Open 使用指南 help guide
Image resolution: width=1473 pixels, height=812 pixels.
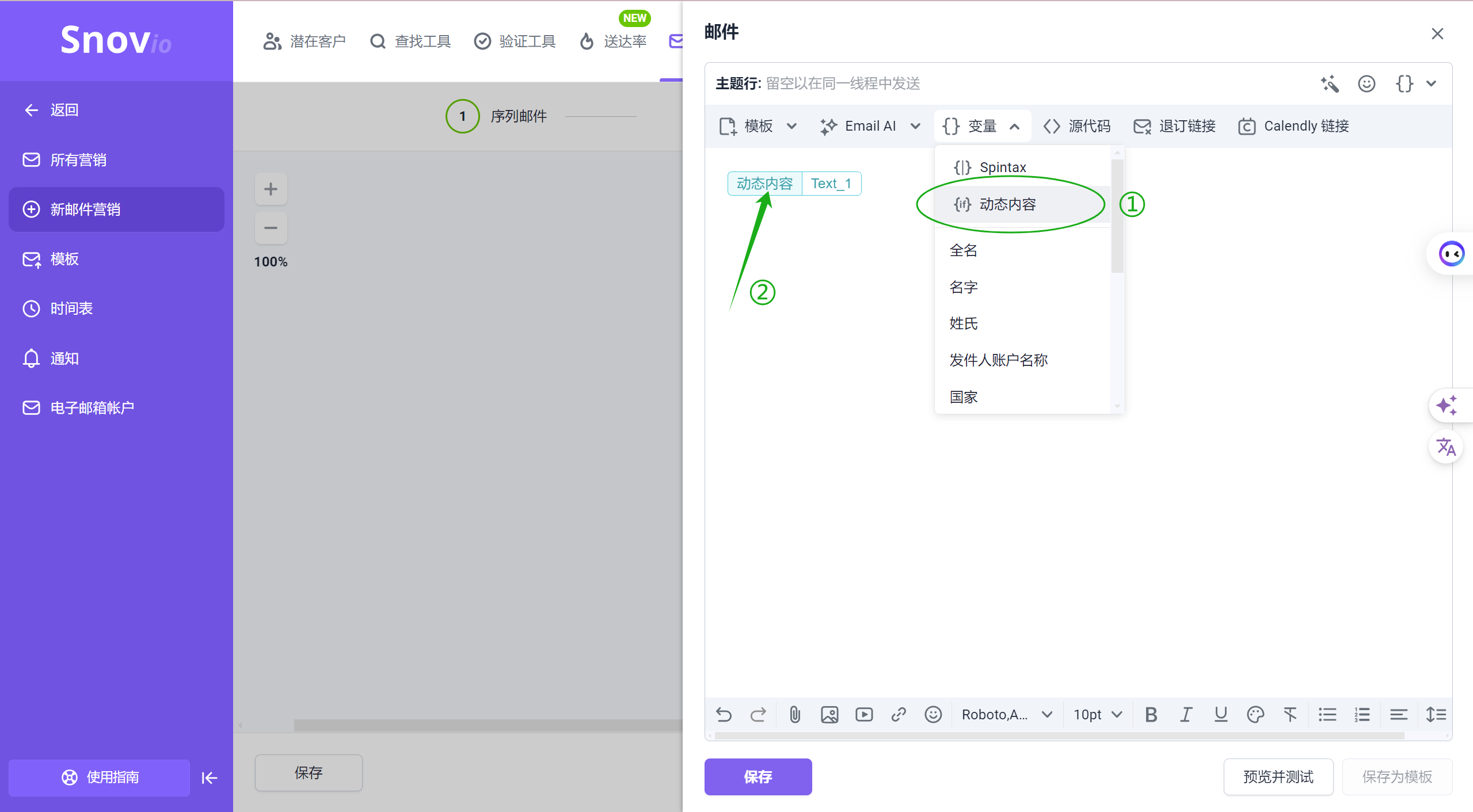[100, 777]
